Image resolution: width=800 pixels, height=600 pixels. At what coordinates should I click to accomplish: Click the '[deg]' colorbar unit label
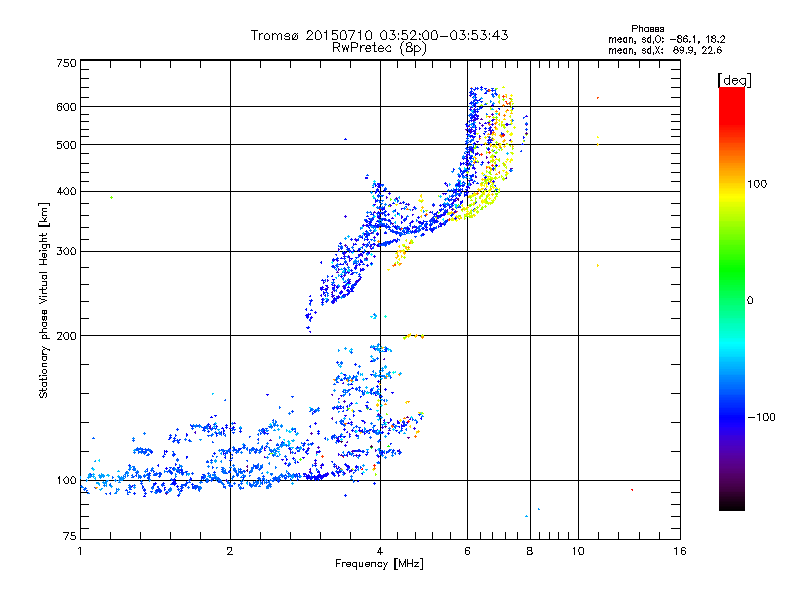(734, 80)
